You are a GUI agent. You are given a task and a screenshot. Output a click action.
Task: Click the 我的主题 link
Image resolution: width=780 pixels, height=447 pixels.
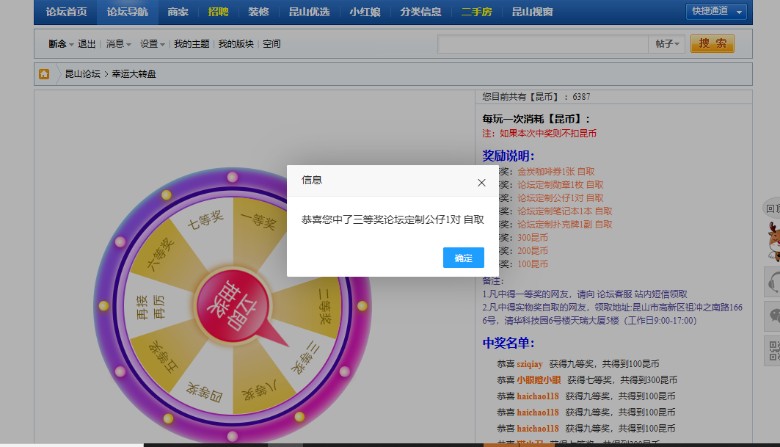coord(193,45)
